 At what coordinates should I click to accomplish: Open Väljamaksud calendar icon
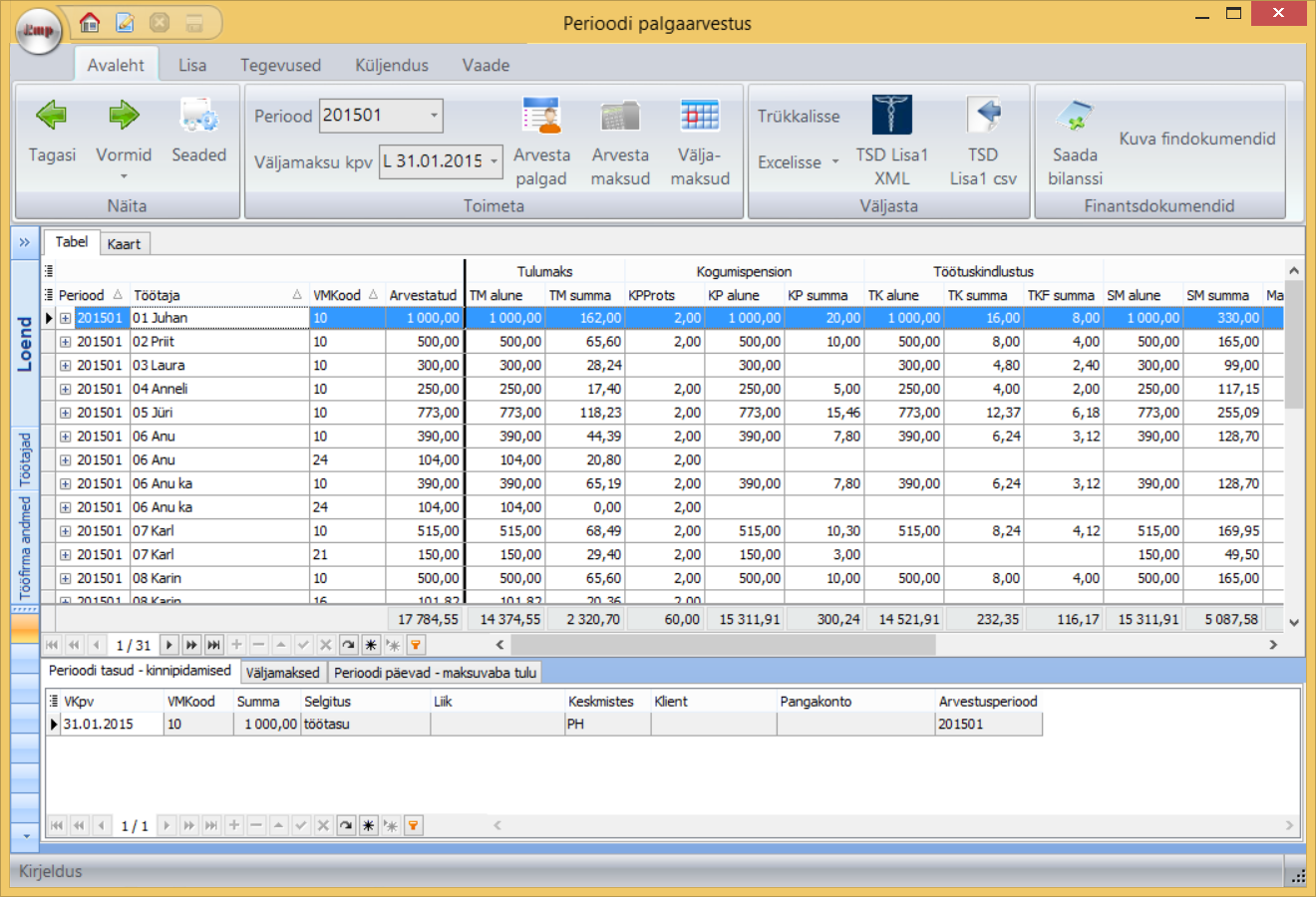[700, 117]
